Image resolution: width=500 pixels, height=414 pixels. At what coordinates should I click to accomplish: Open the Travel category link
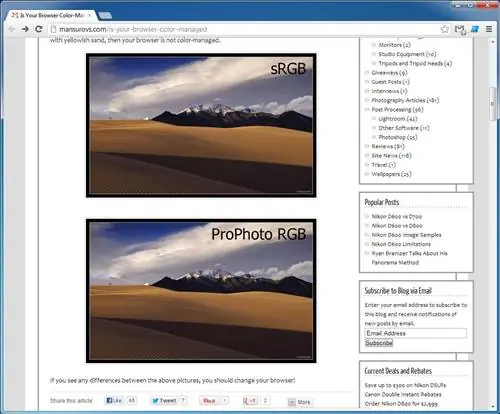click(x=384, y=165)
